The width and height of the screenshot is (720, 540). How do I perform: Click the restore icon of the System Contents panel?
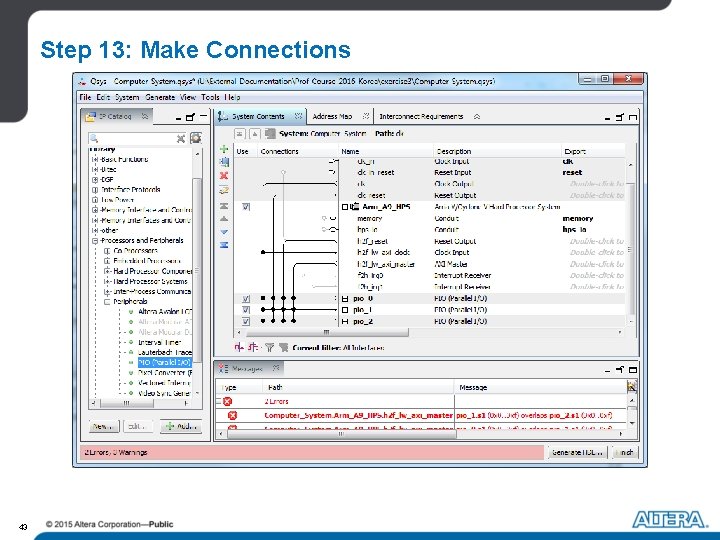click(620, 117)
